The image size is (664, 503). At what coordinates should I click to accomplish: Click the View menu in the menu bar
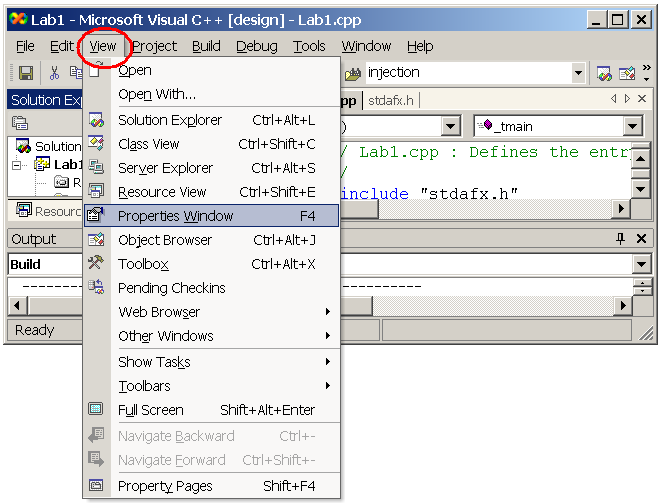pyautogui.click(x=103, y=46)
